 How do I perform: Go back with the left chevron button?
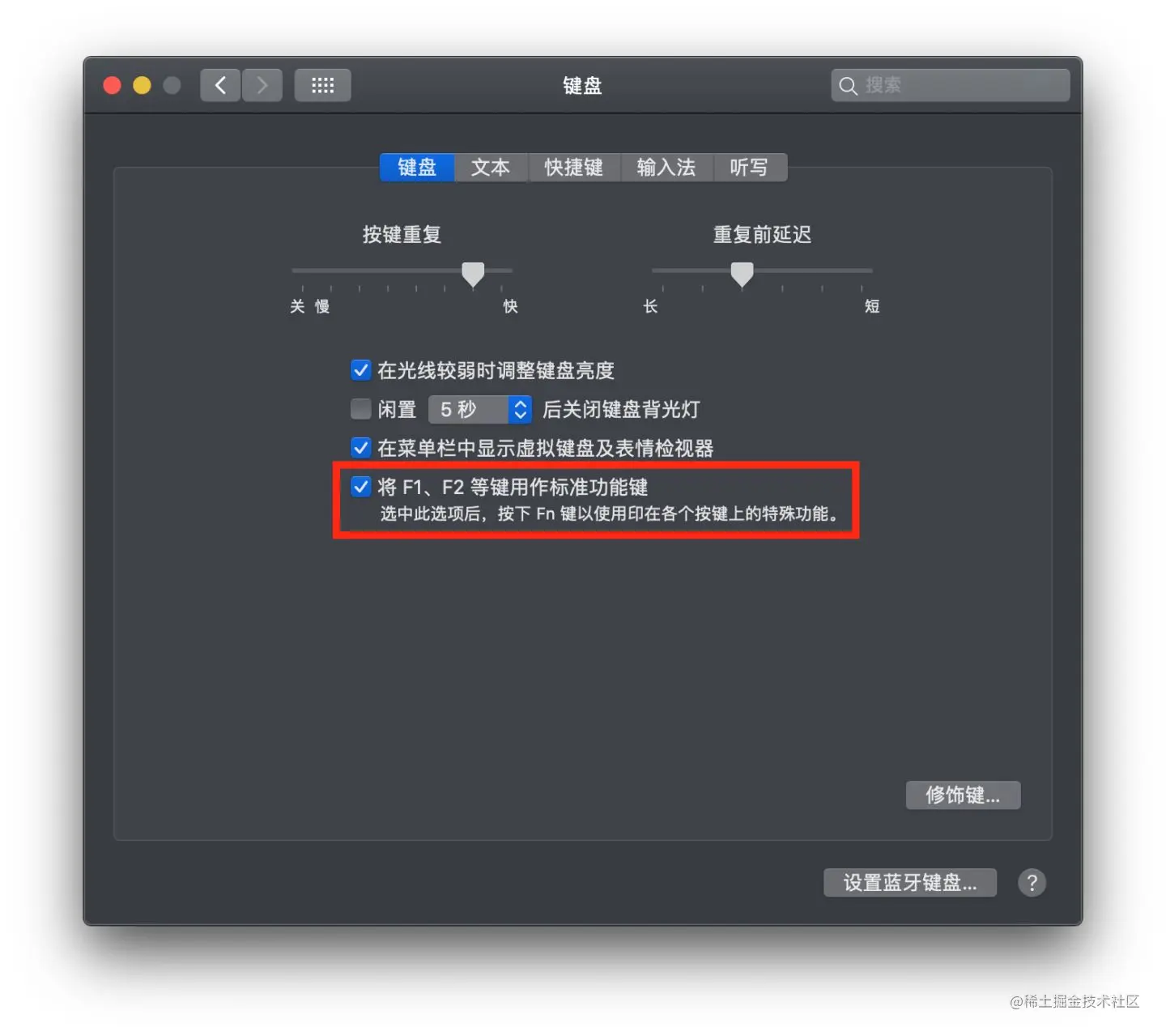tap(220, 85)
